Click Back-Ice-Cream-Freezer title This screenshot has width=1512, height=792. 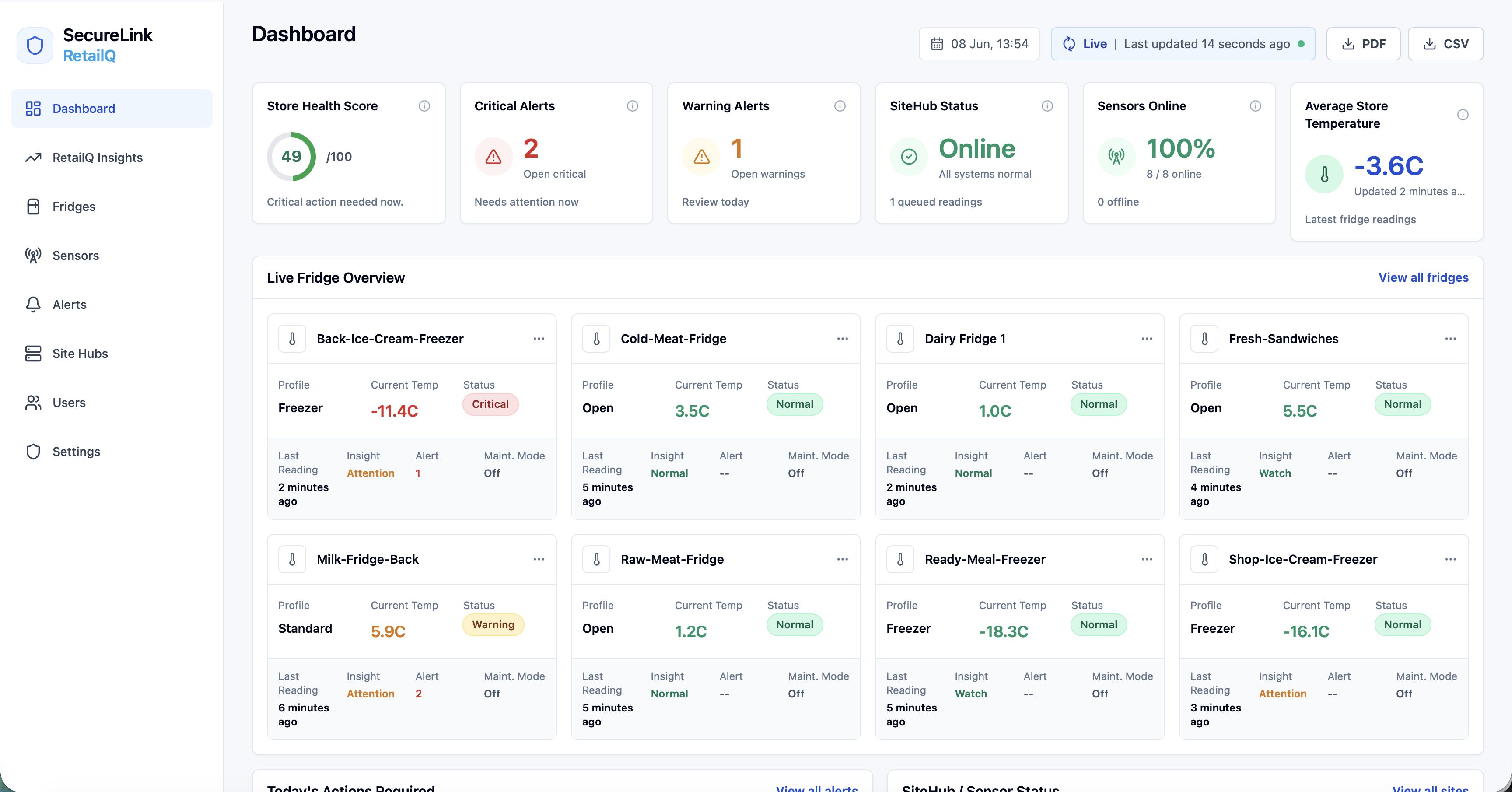[390, 339]
